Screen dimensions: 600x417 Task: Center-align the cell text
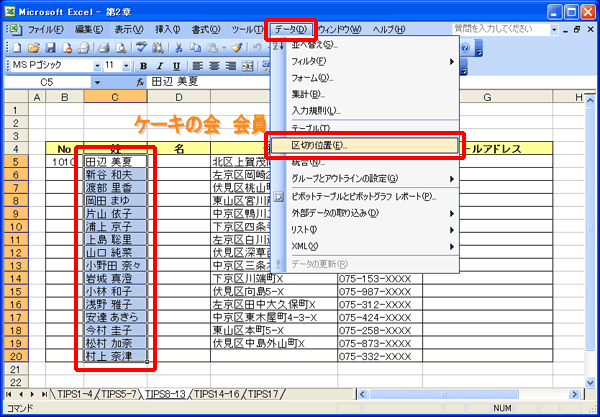point(214,66)
